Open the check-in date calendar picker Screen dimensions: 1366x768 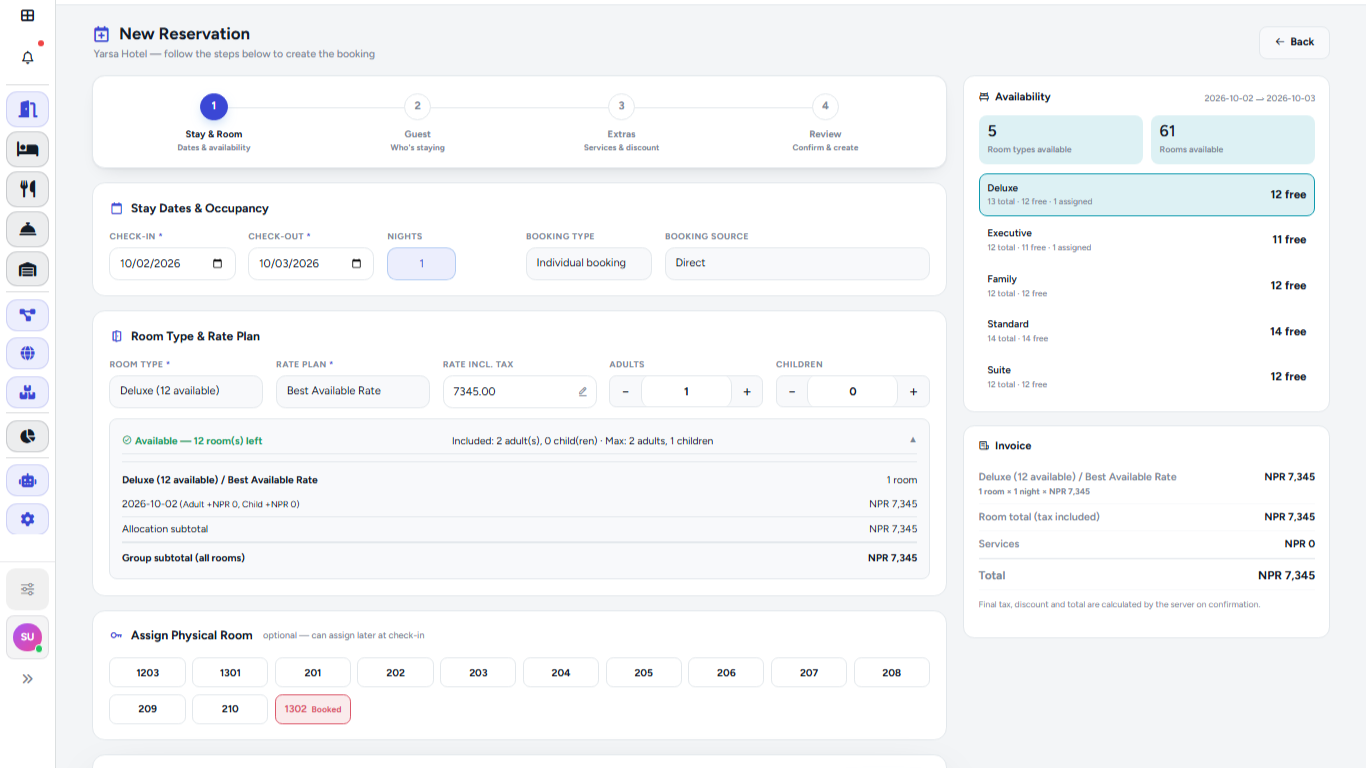(218, 264)
